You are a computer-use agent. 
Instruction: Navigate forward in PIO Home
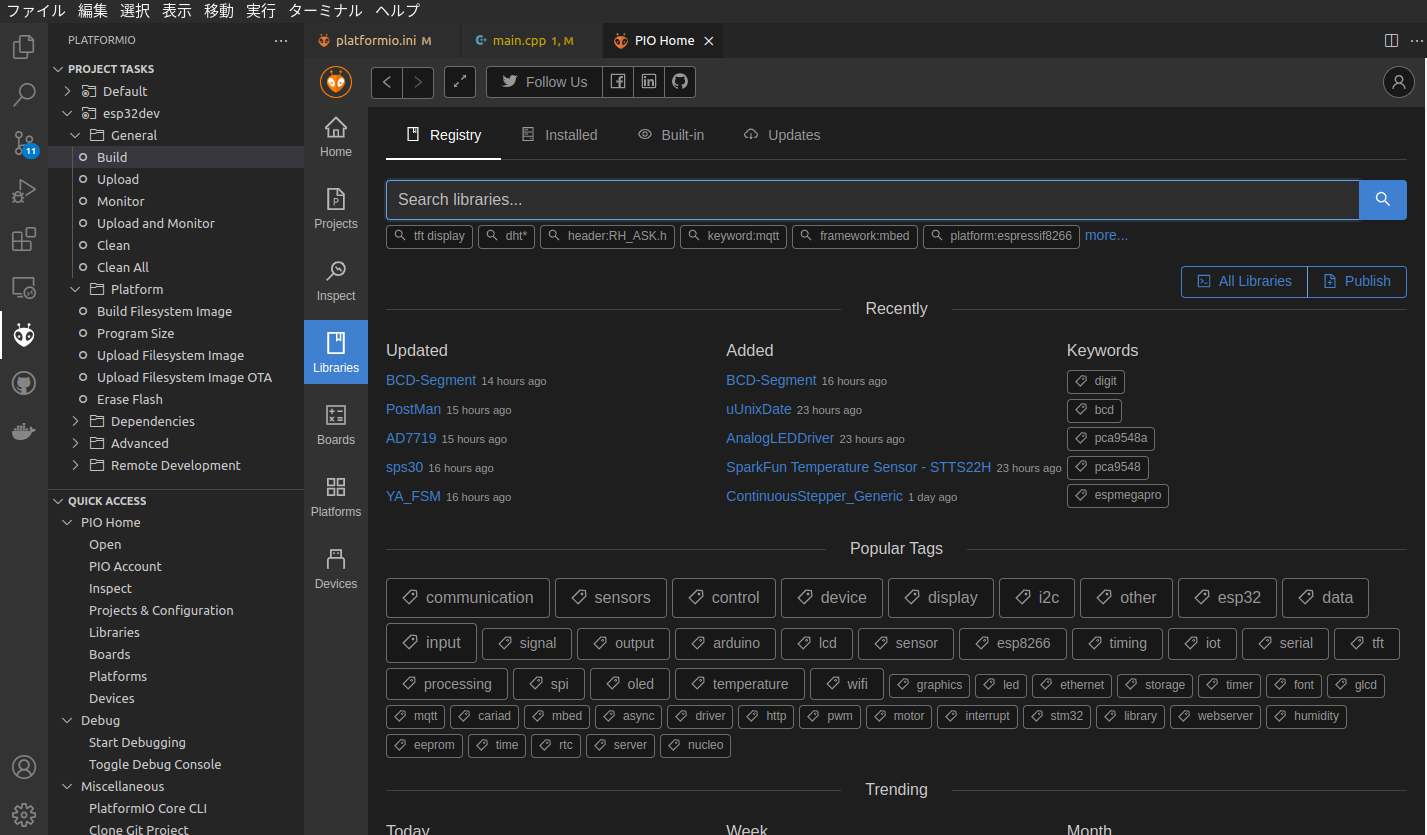418,82
